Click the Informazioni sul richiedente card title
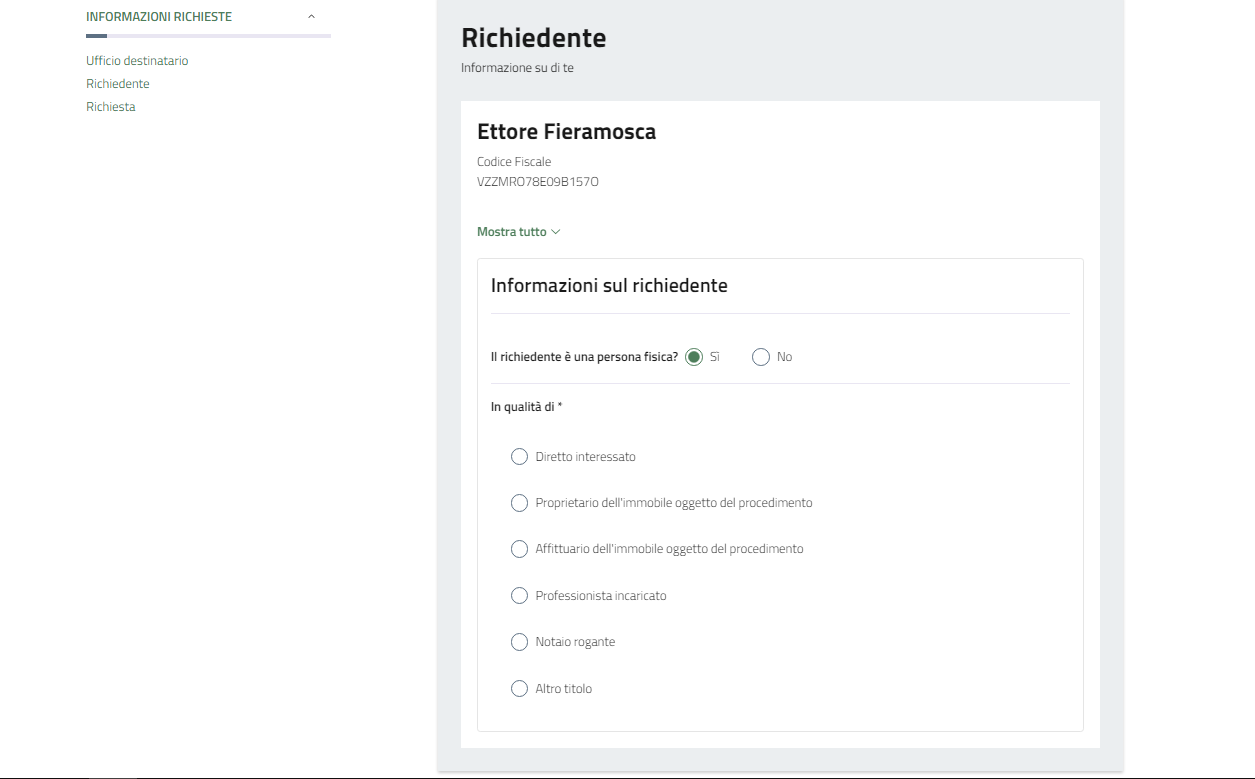1255x779 pixels. click(x=609, y=286)
